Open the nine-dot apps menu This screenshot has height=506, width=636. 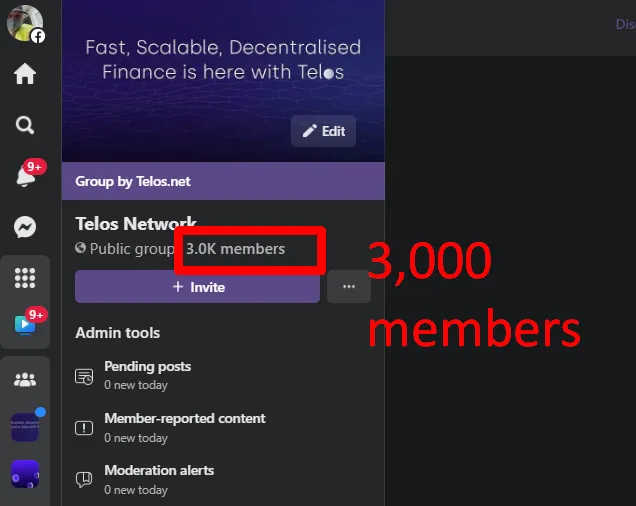pos(25,278)
